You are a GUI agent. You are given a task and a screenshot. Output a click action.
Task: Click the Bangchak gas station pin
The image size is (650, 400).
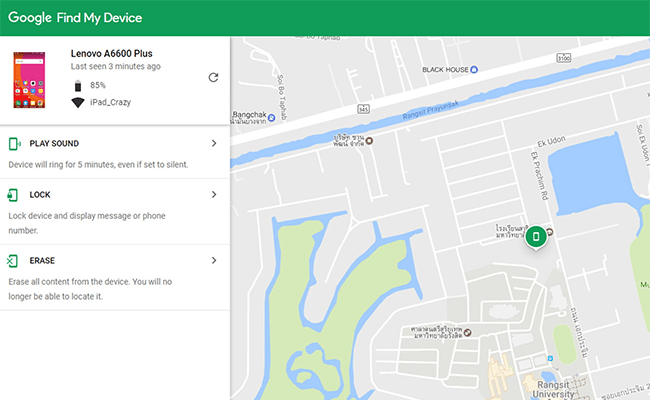[x=272, y=118]
